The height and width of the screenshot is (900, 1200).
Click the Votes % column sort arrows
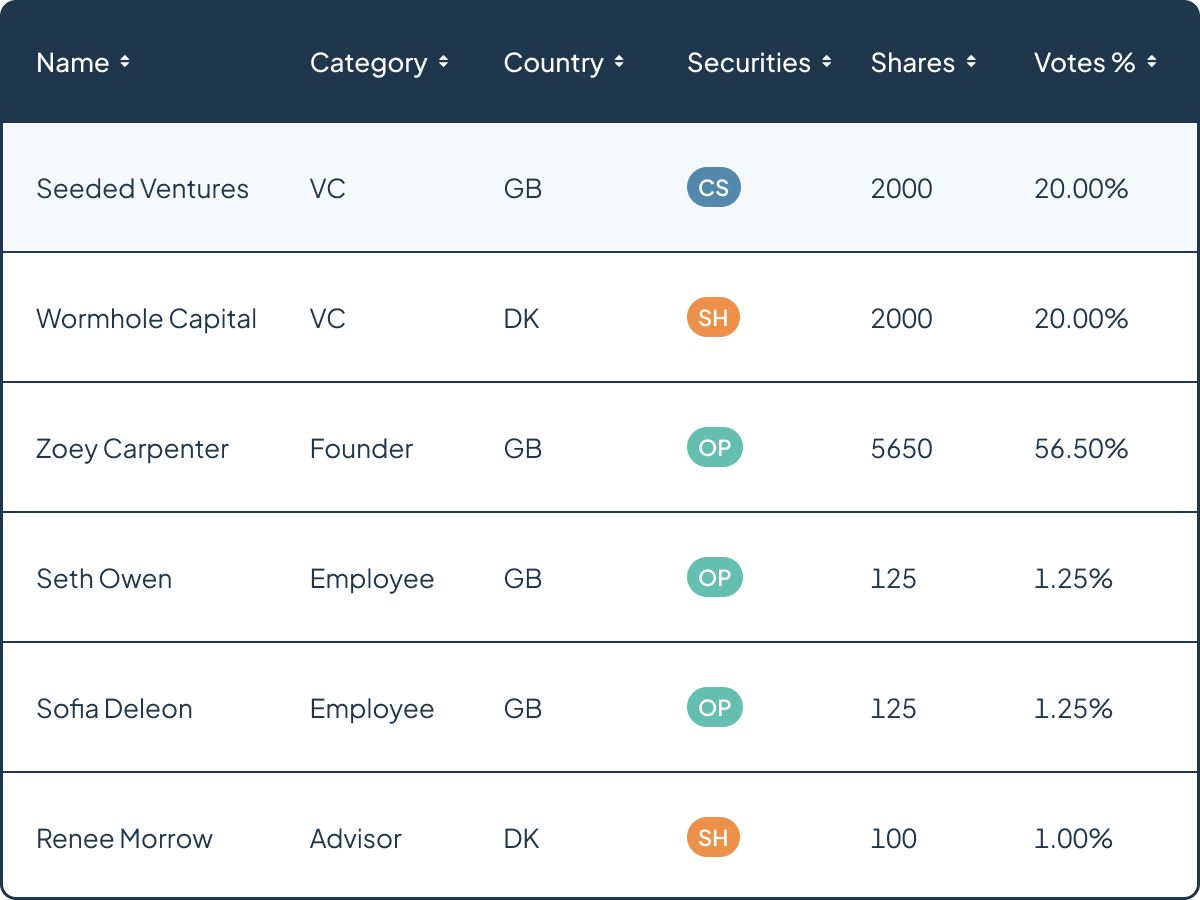pyautogui.click(x=1151, y=62)
